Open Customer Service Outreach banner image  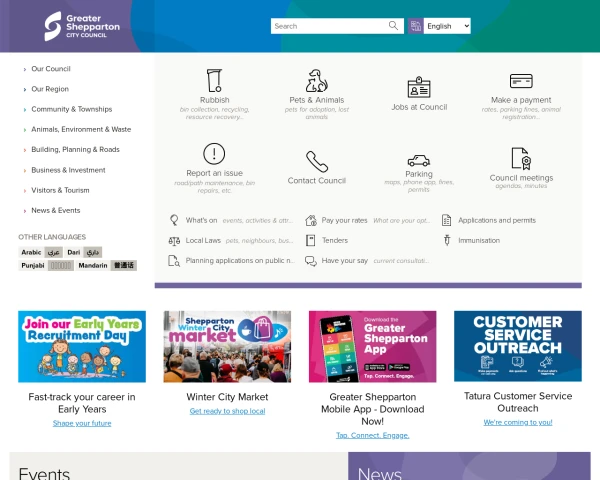point(518,346)
